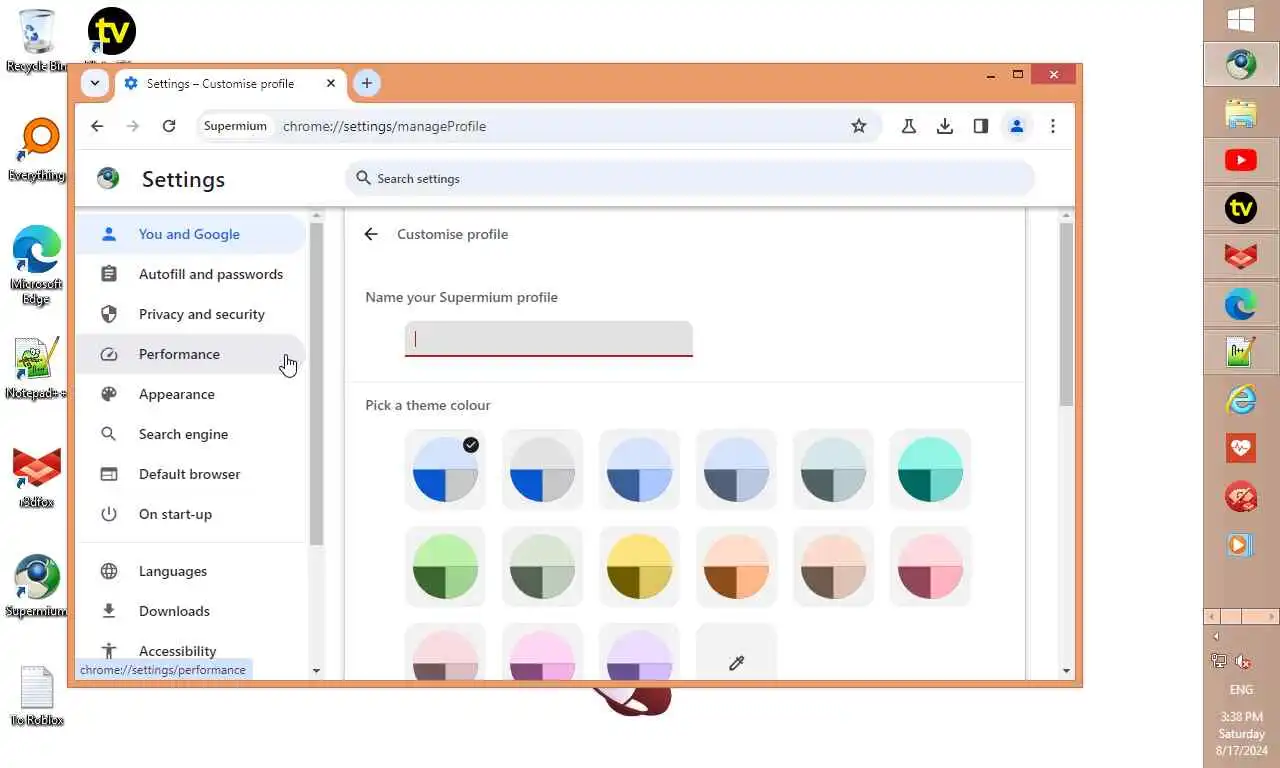
Task: Select the pink theme colour in second row
Action: pos(930,567)
